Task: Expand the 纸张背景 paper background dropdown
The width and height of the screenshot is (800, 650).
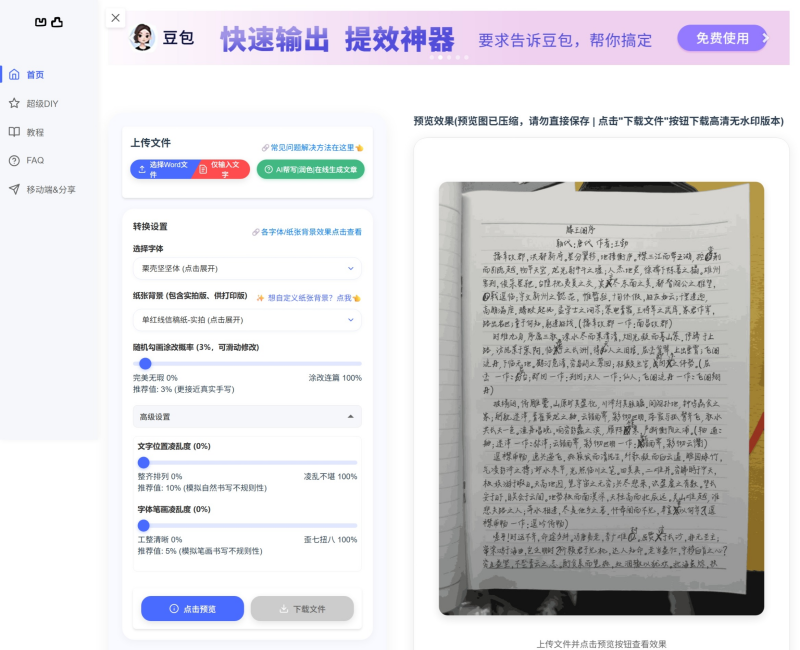Action: pos(247,320)
